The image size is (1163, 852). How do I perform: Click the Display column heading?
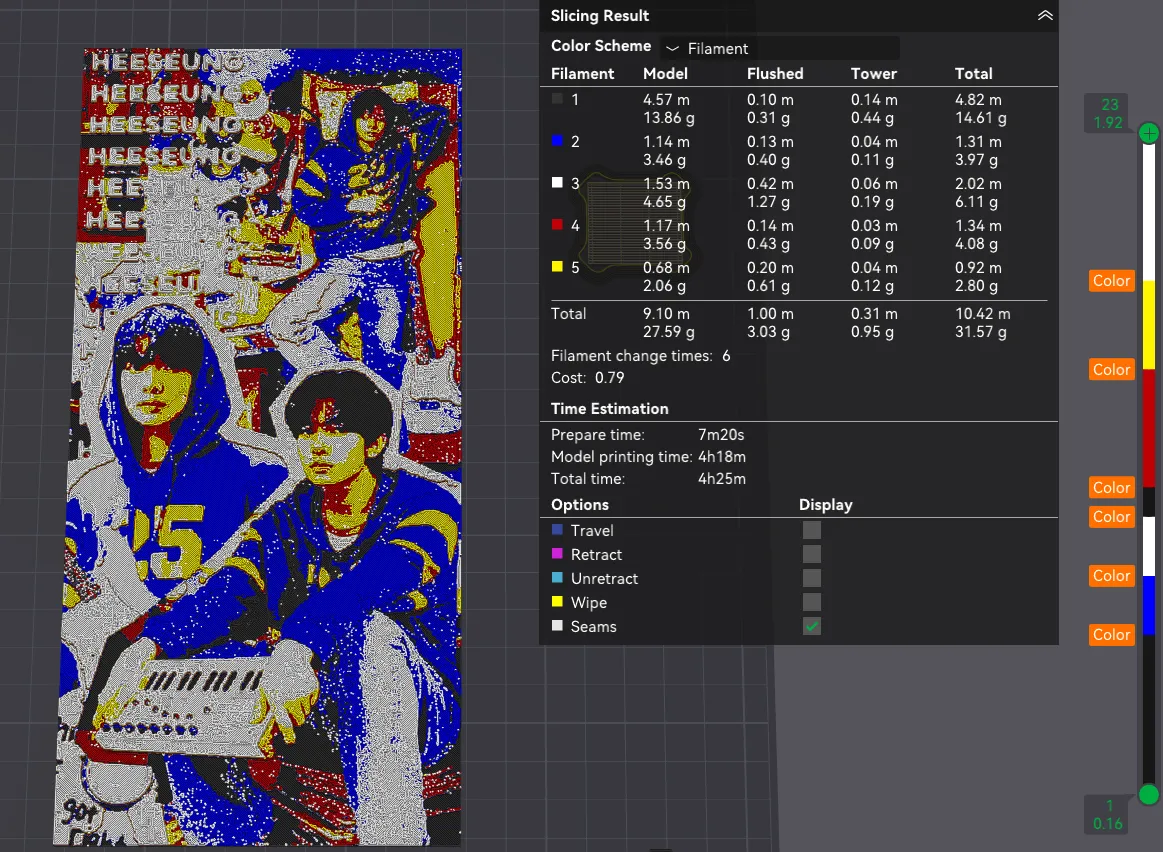click(x=826, y=505)
